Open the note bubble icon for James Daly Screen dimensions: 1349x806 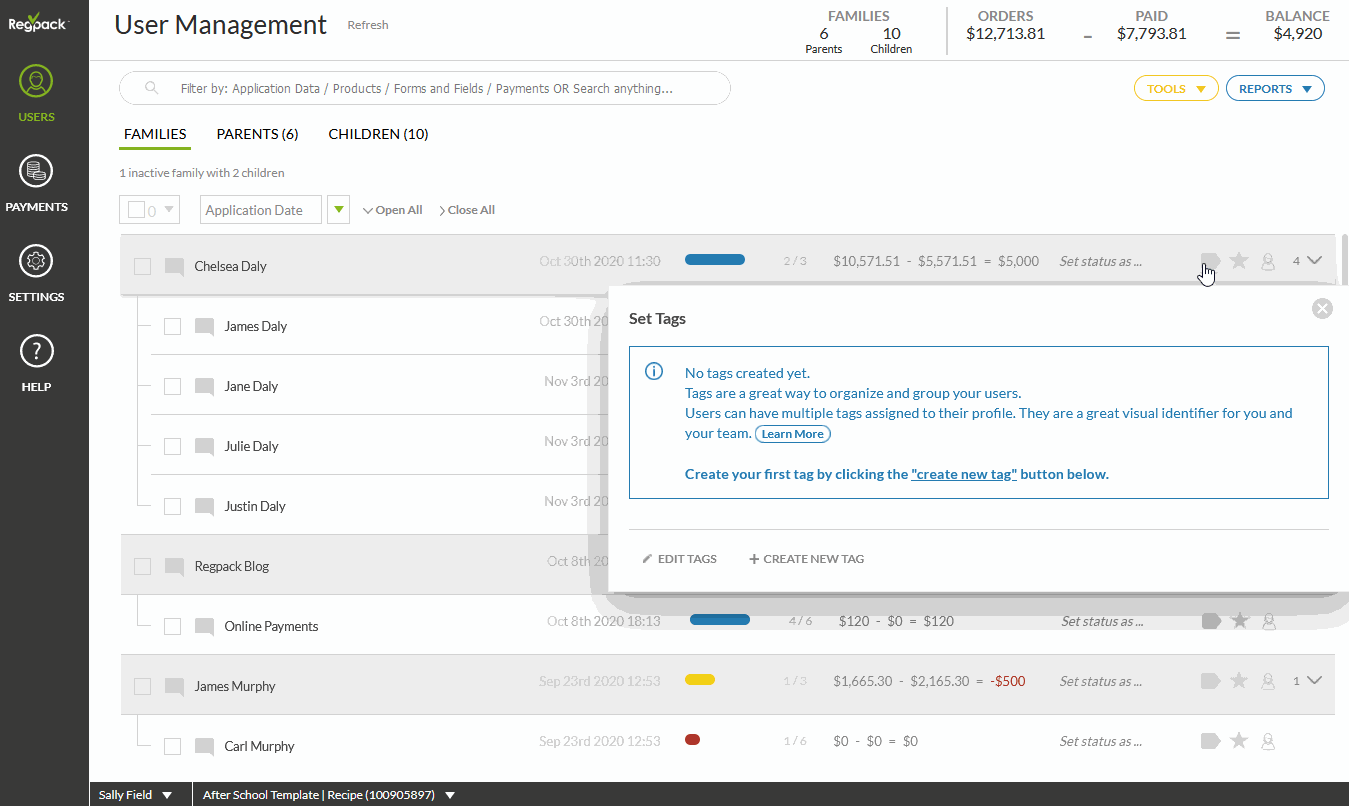click(x=205, y=327)
